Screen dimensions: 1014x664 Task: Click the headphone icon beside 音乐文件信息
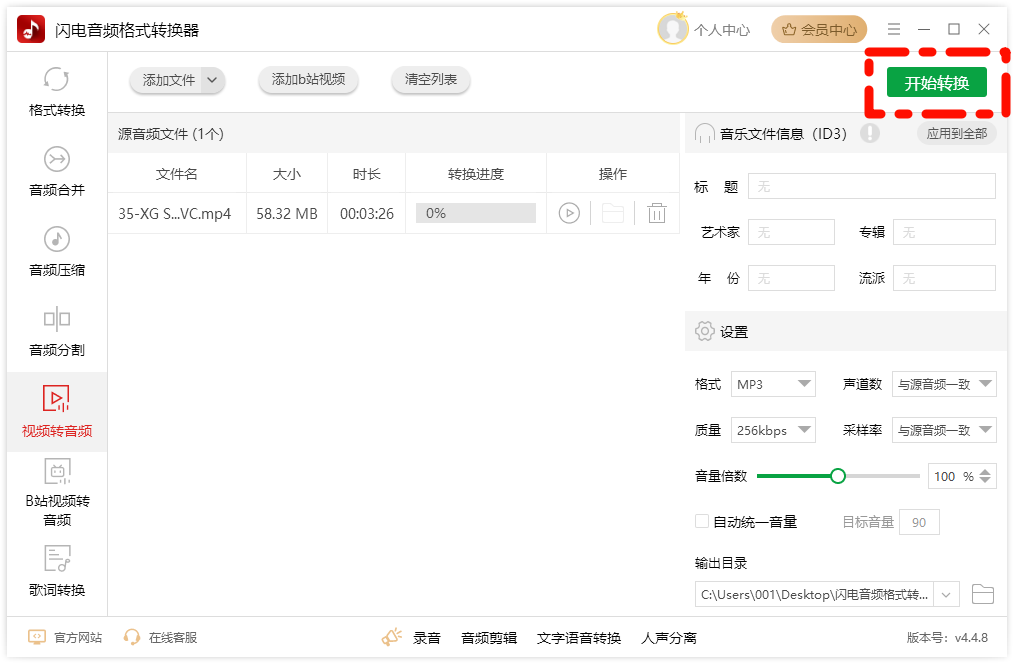point(704,134)
